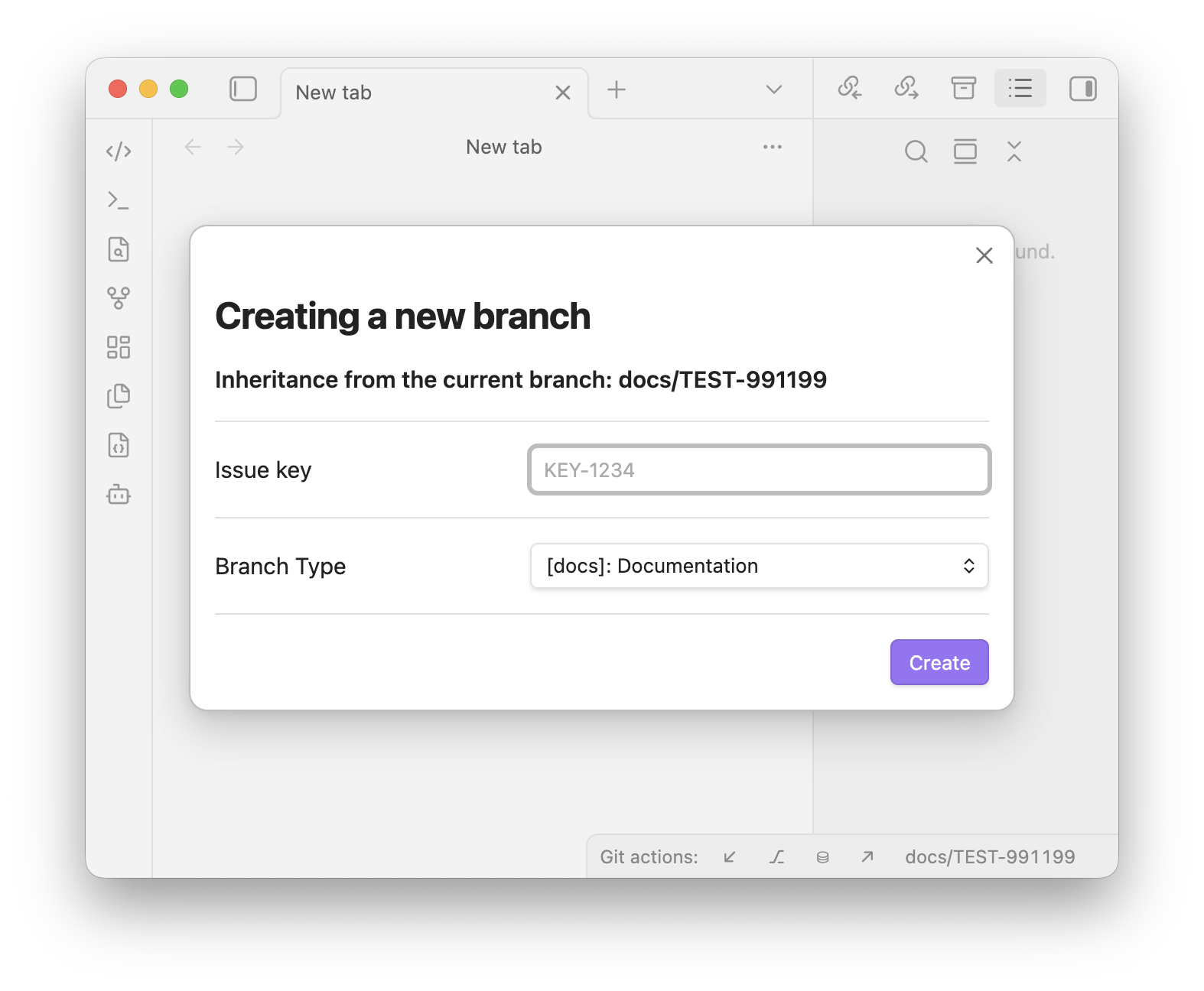Open the terminal prompt sidebar icon
The image size is (1204, 991).
click(119, 200)
